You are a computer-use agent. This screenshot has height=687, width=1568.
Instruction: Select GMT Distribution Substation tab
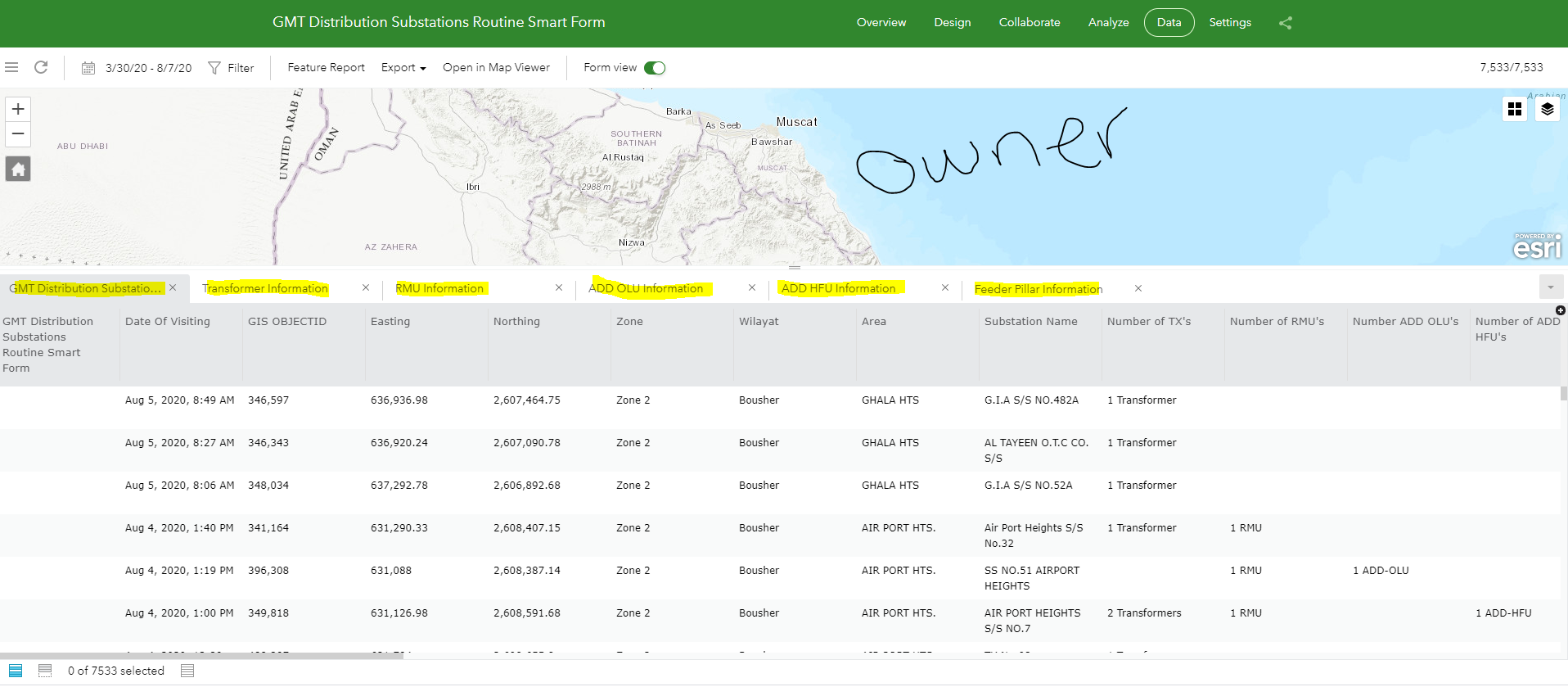point(85,288)
